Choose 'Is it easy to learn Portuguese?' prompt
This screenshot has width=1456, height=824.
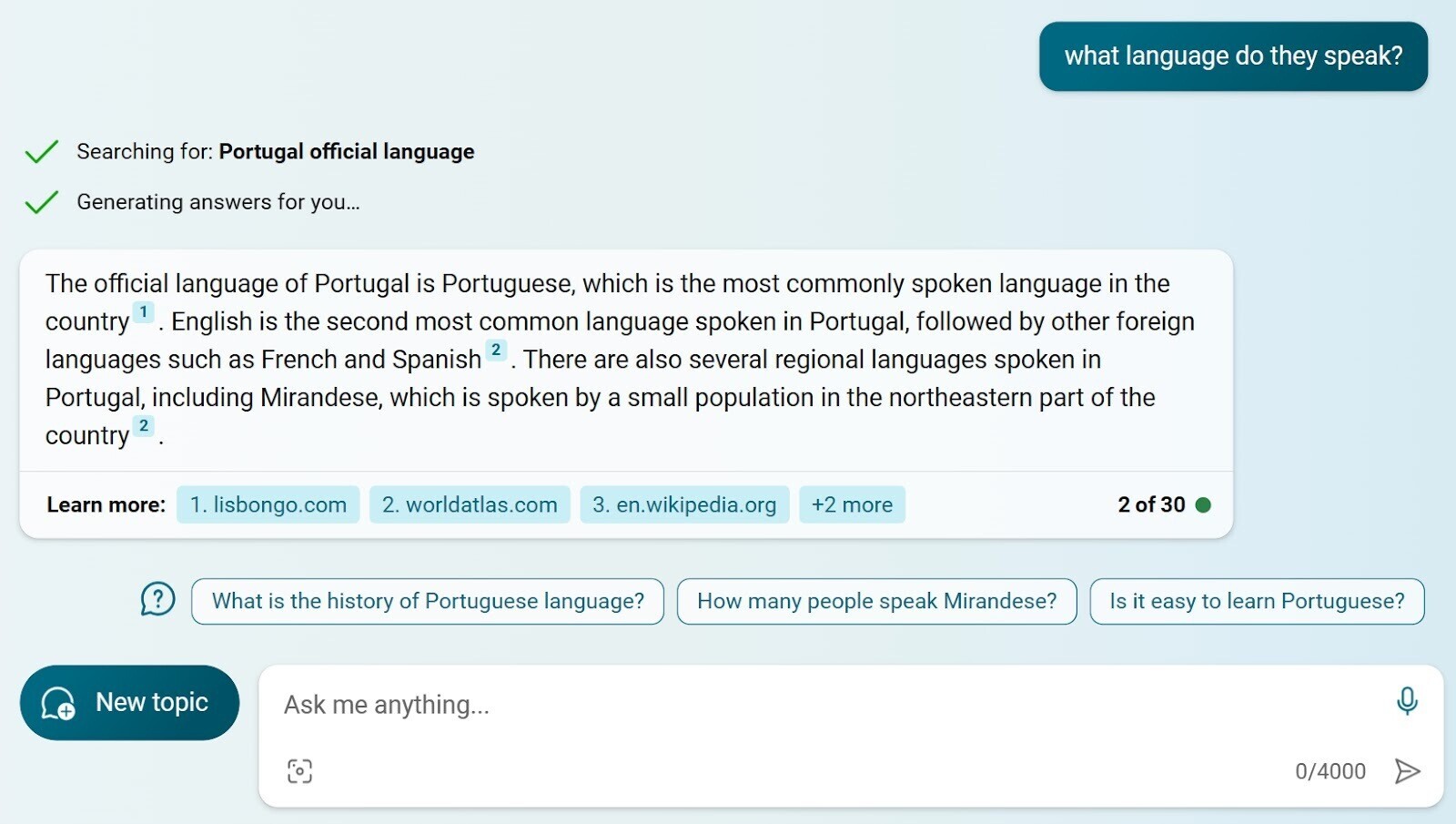click(1257, 601)
